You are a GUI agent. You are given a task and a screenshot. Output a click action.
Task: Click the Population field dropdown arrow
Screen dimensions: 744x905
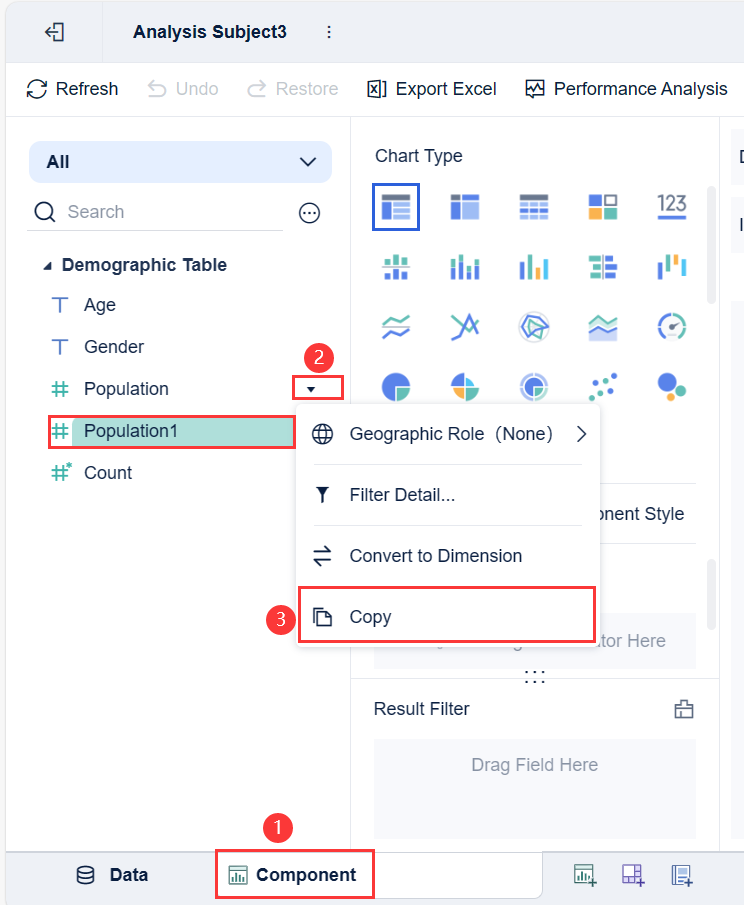point(311,389)
